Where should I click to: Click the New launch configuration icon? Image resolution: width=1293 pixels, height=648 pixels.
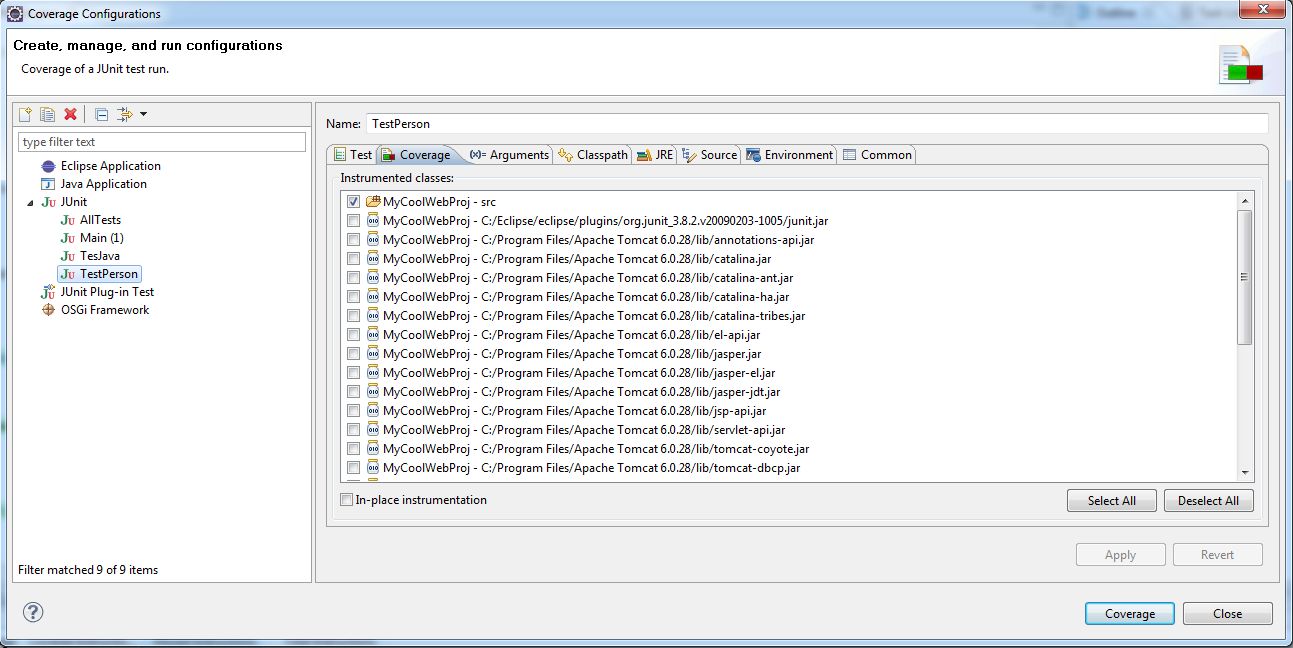click(26, 114)
